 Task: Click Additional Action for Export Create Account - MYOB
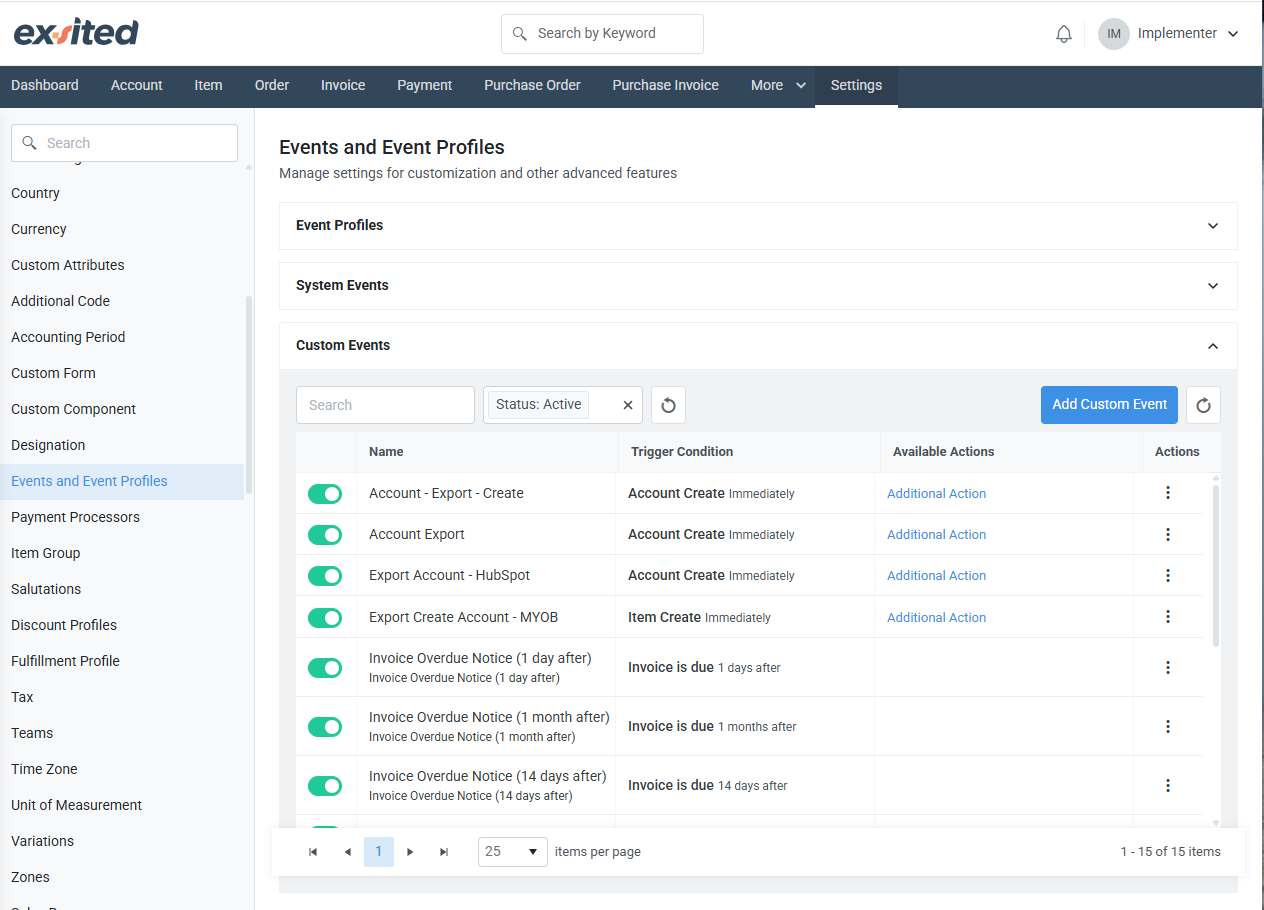[x=937, y=618]
